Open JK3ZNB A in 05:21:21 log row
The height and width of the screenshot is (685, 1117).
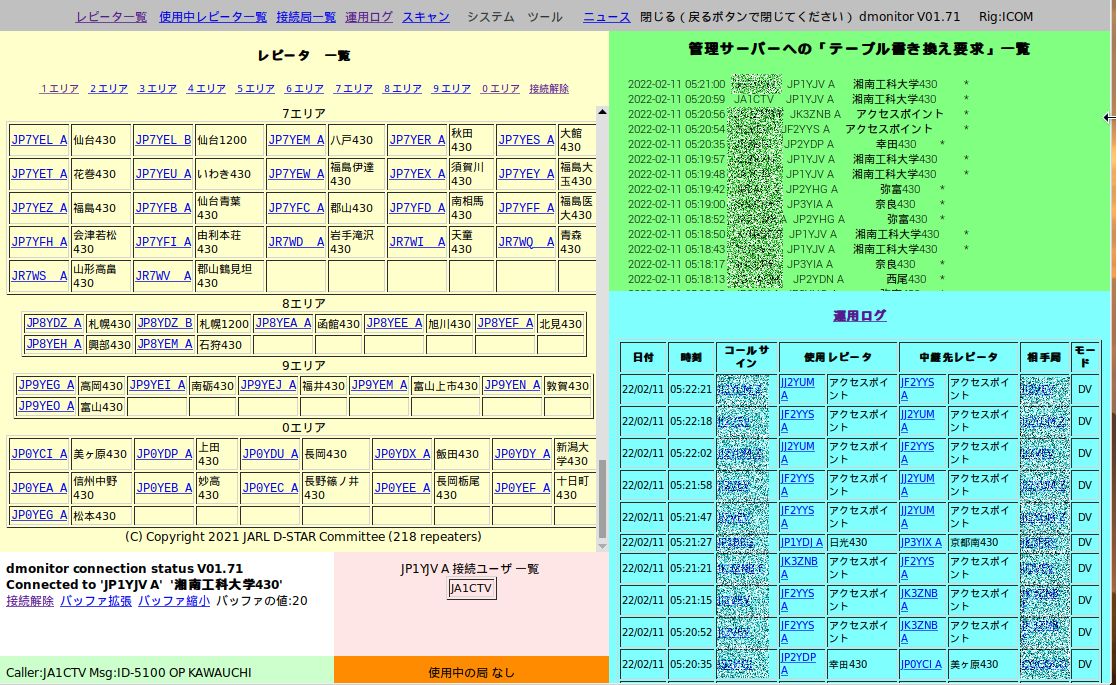[799, 568]
